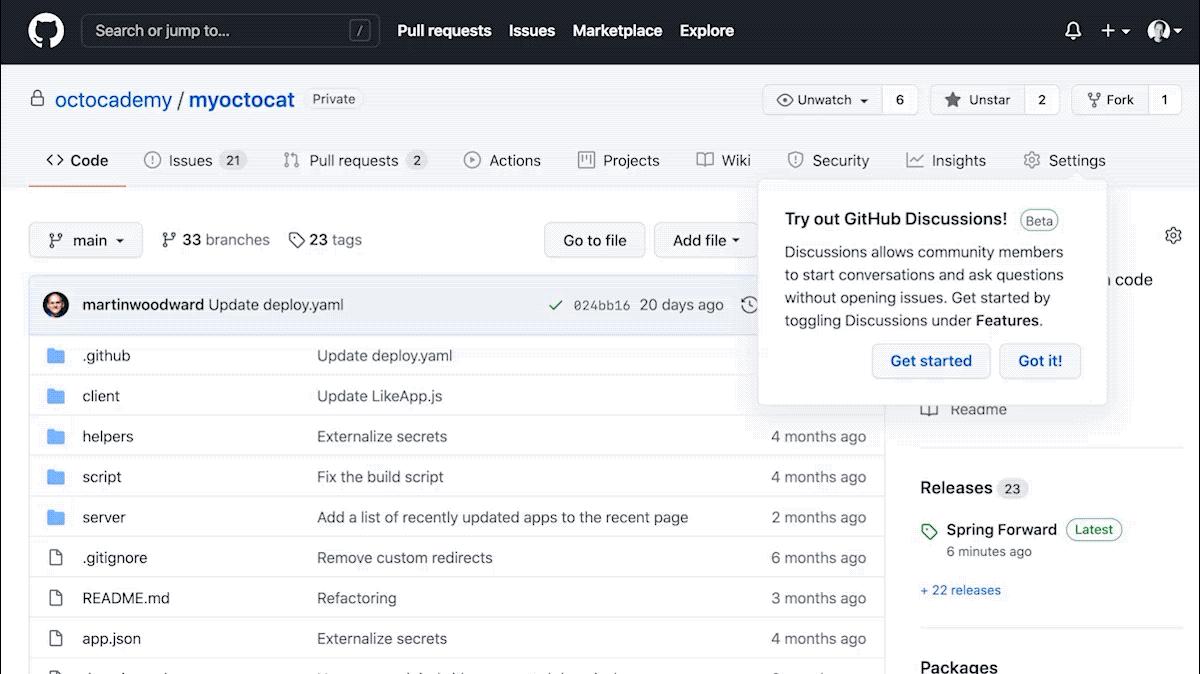Open the main branch dropdown
1200x674 pixels.
(86, 240)
